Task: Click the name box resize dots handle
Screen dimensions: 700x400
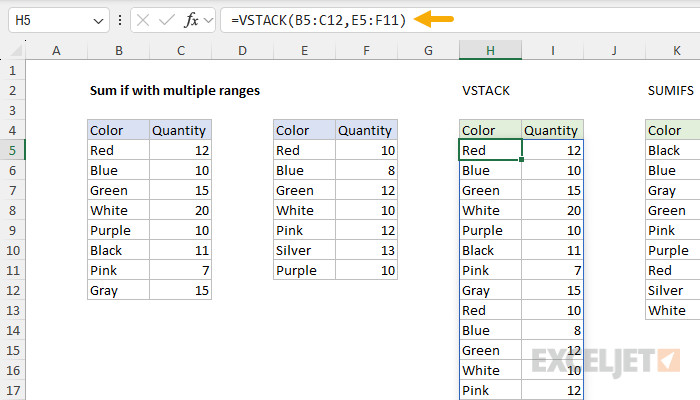Action: point(120,20)
